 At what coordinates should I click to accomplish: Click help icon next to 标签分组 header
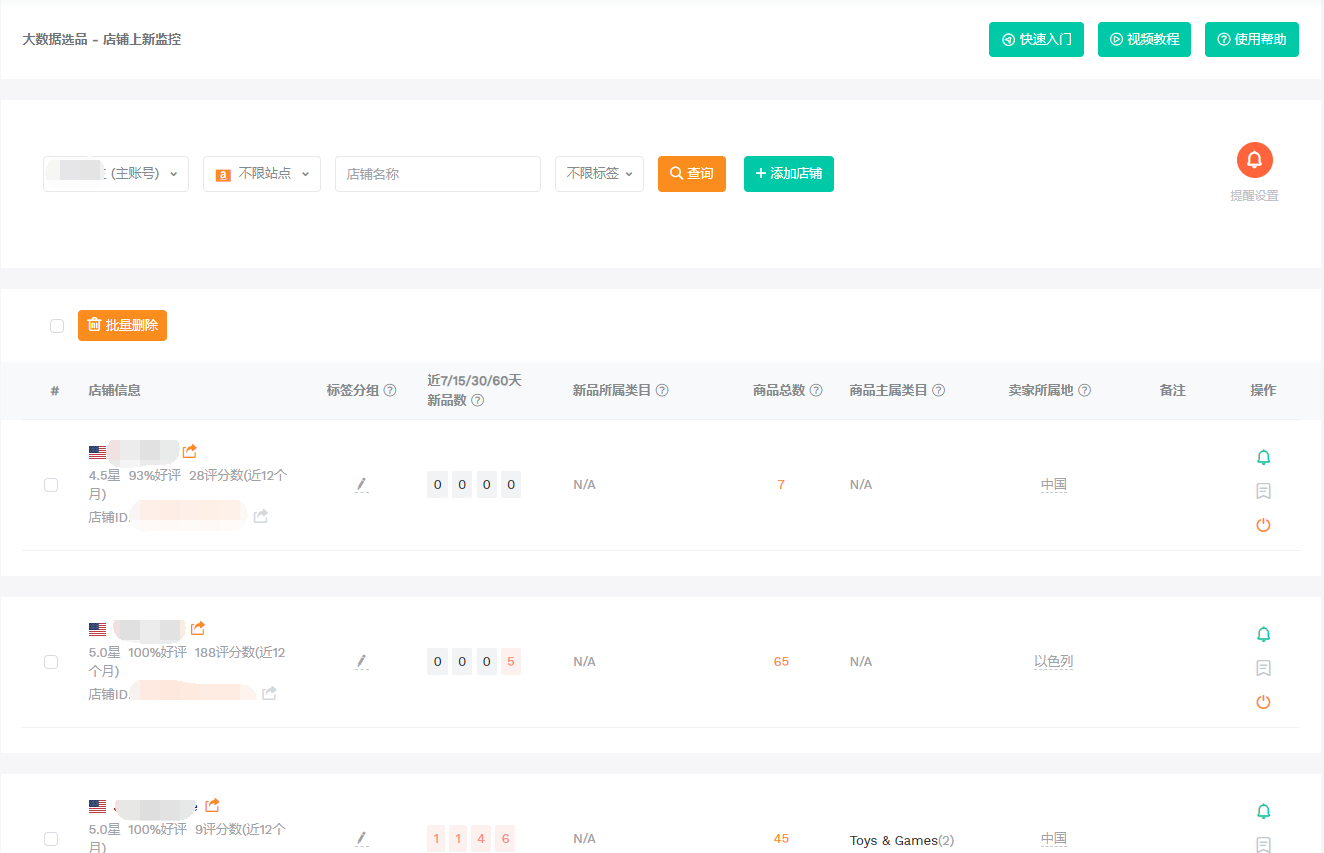390,391
